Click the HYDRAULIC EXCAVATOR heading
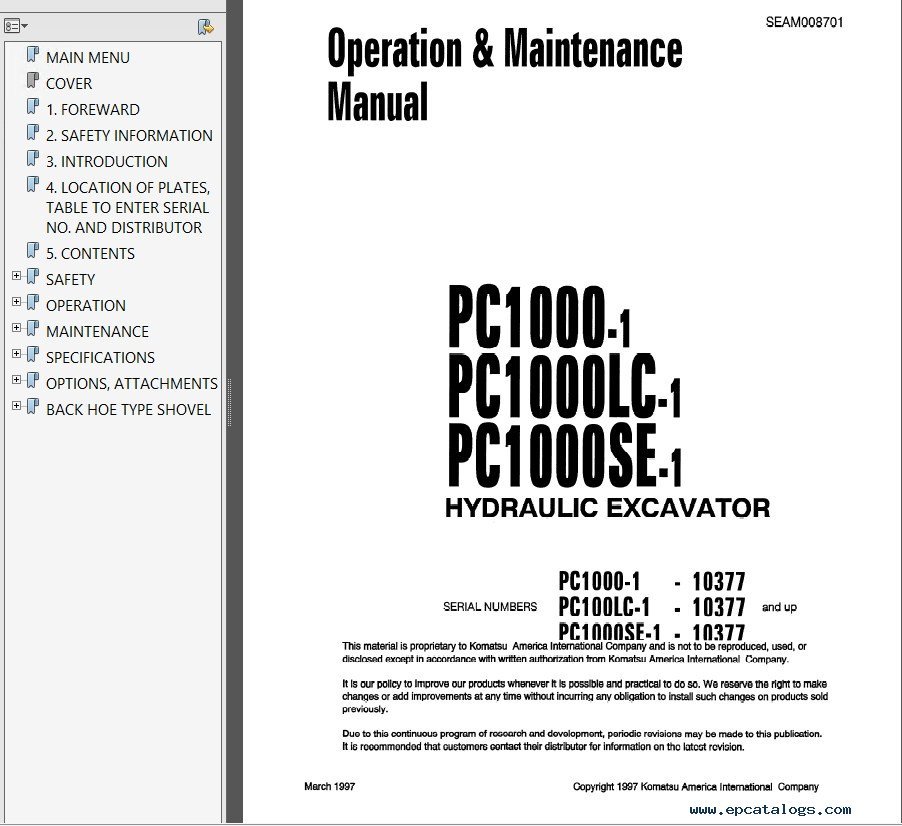The image size is (902, 826). (607, 508)
